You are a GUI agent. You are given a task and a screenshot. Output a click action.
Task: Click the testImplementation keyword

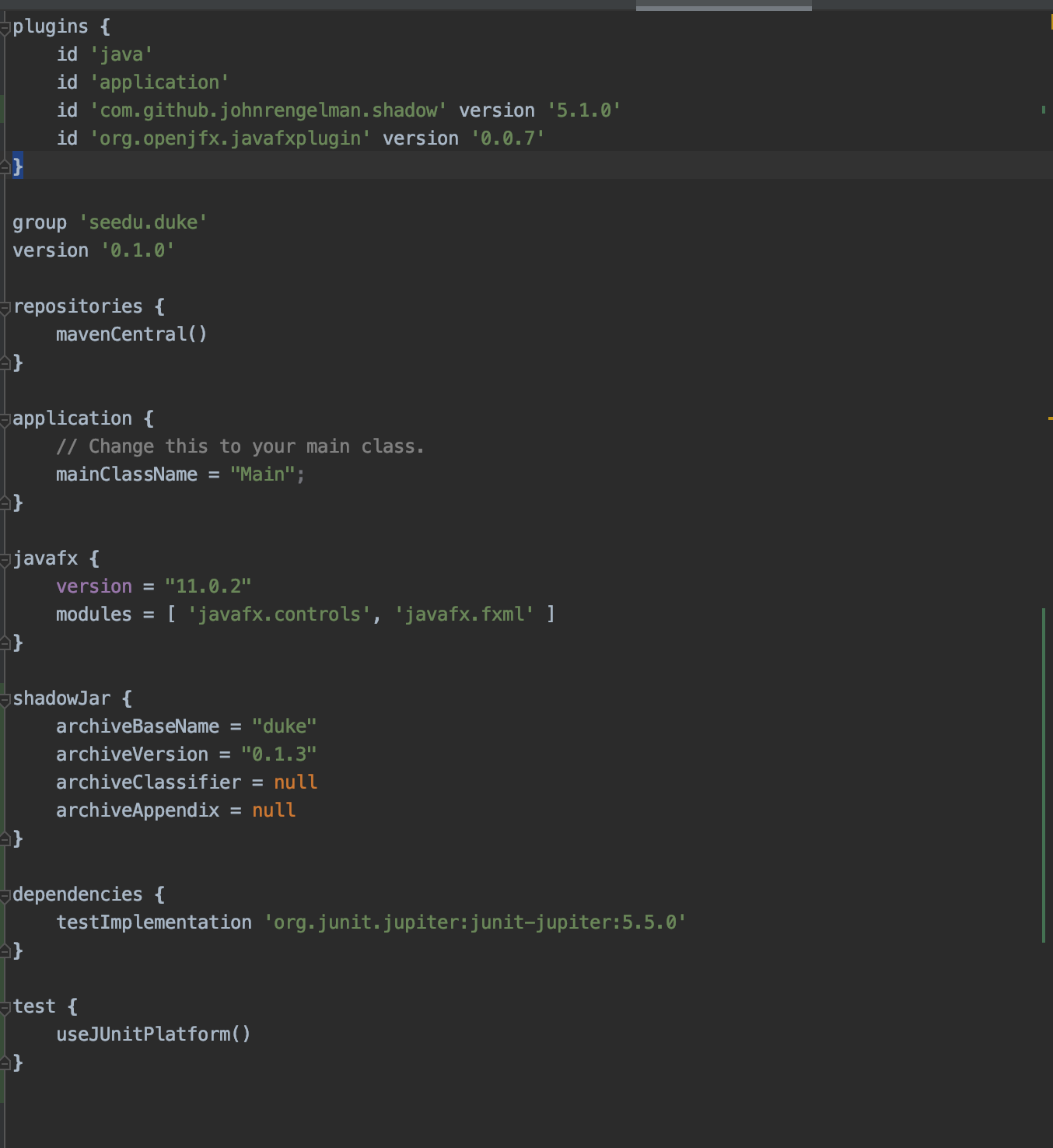154,922
